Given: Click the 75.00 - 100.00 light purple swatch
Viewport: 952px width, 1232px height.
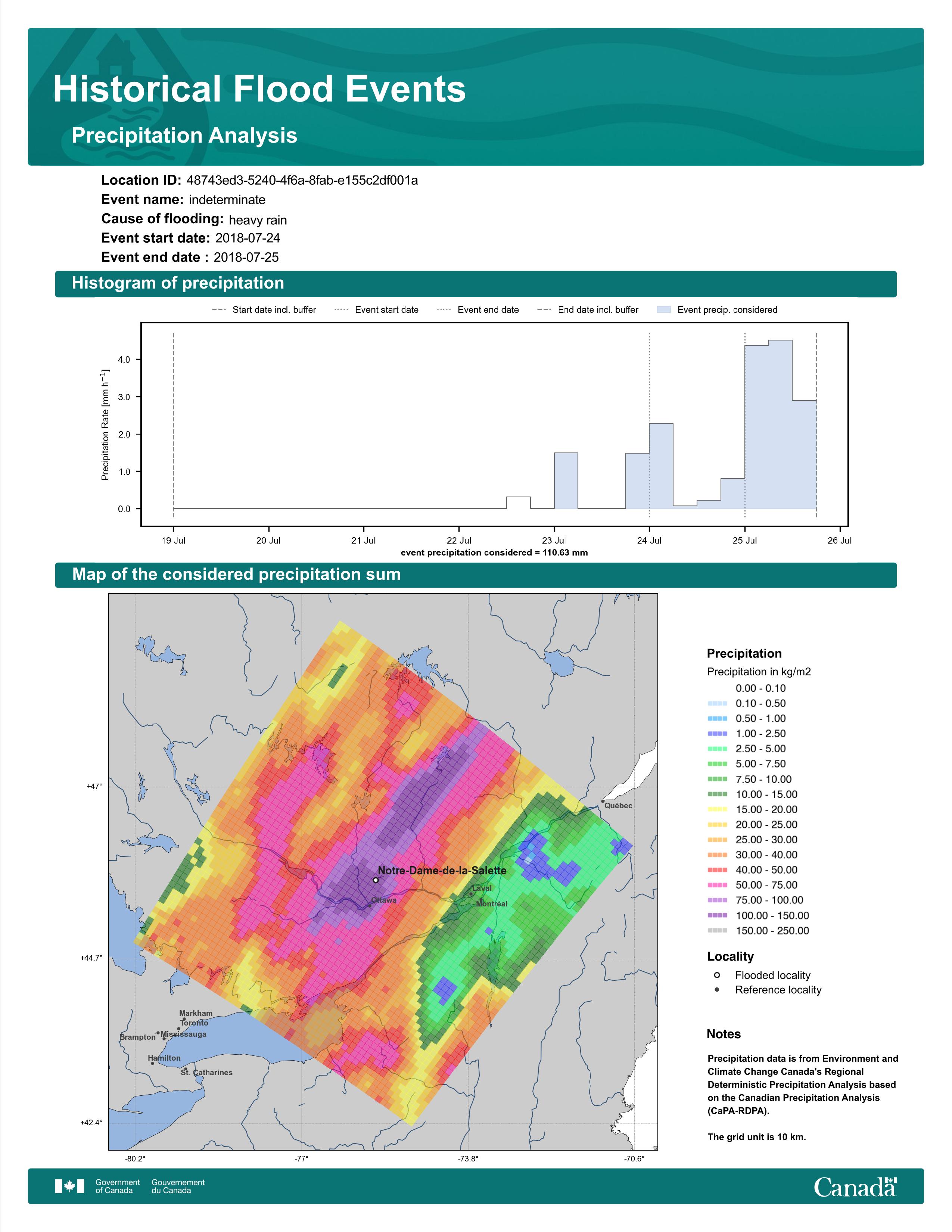Looking at the screenshot, I should (x=717, y=900).
